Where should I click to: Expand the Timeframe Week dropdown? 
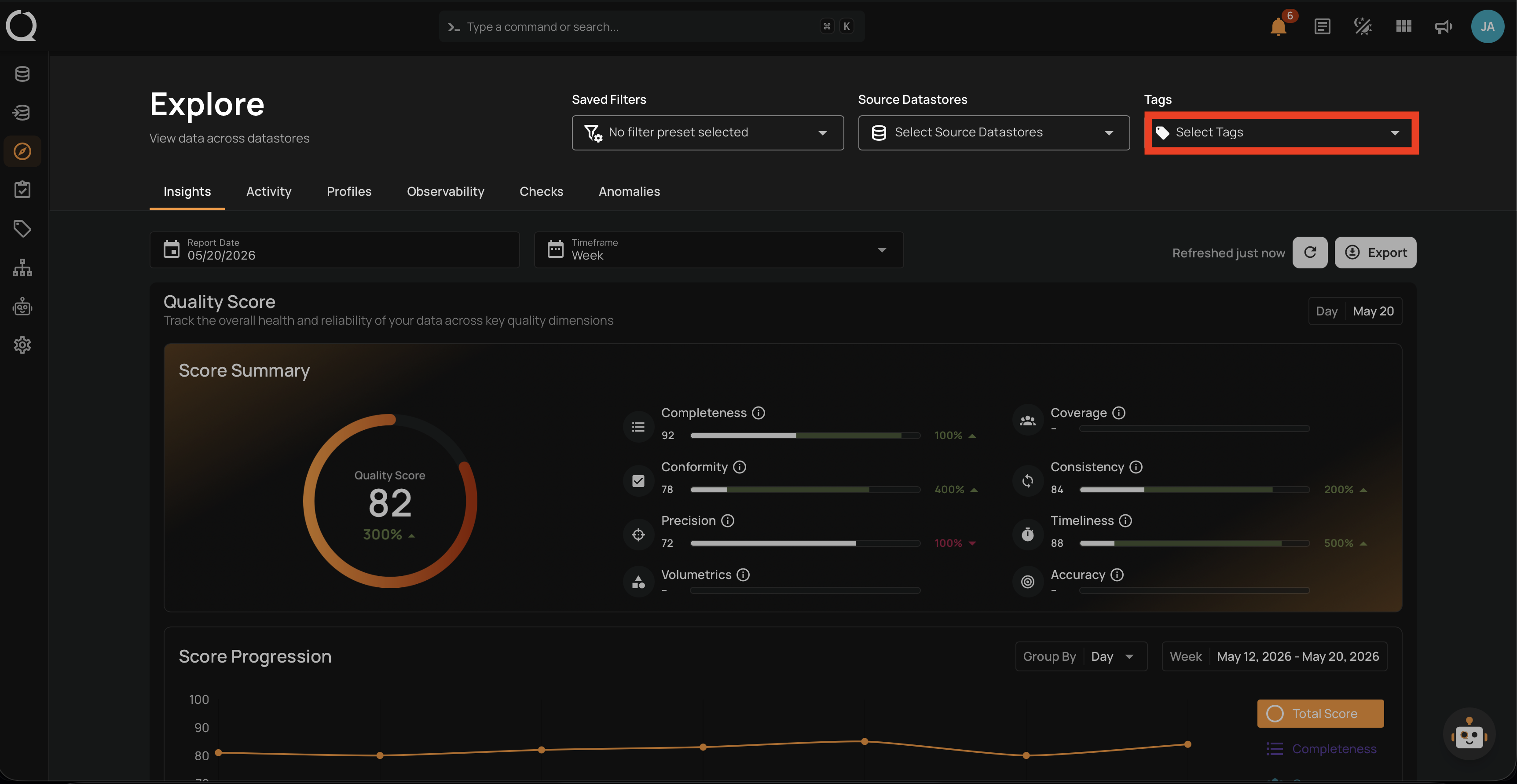click(718, 250)
